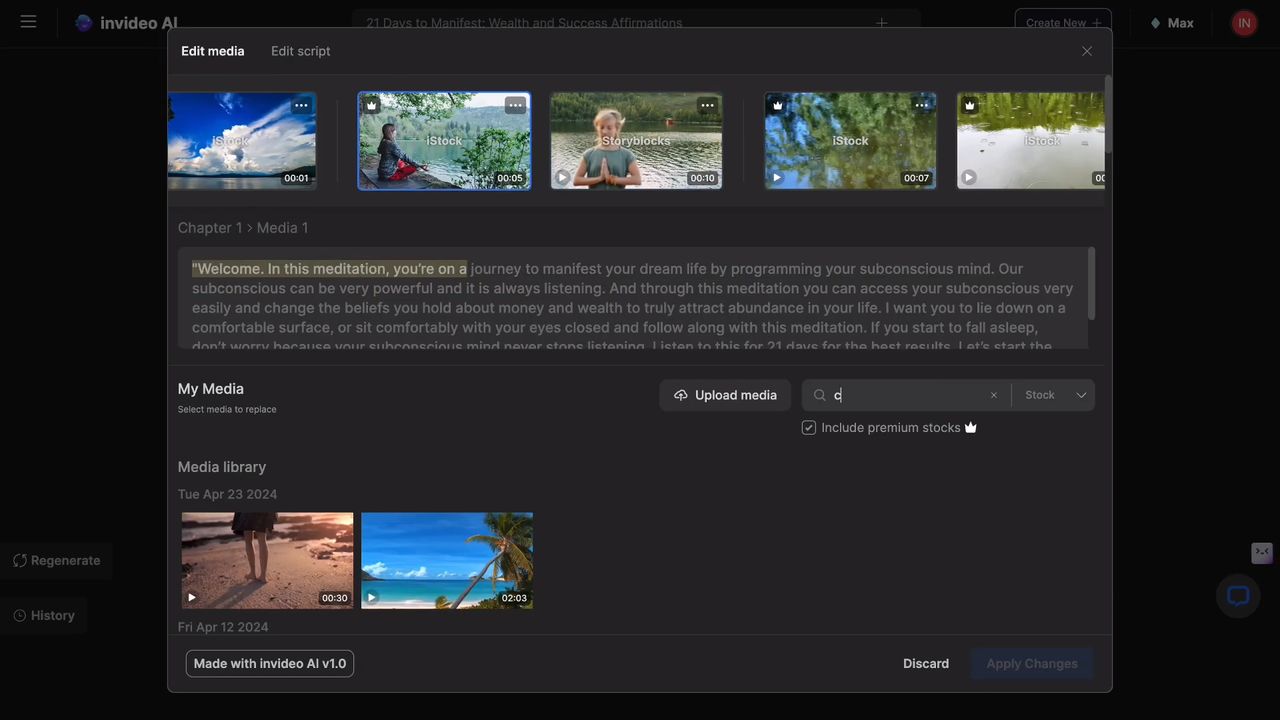Screen dimensions: 1280x720
Task: Play the palm tree beach video
Action: [x=372, y=598]
